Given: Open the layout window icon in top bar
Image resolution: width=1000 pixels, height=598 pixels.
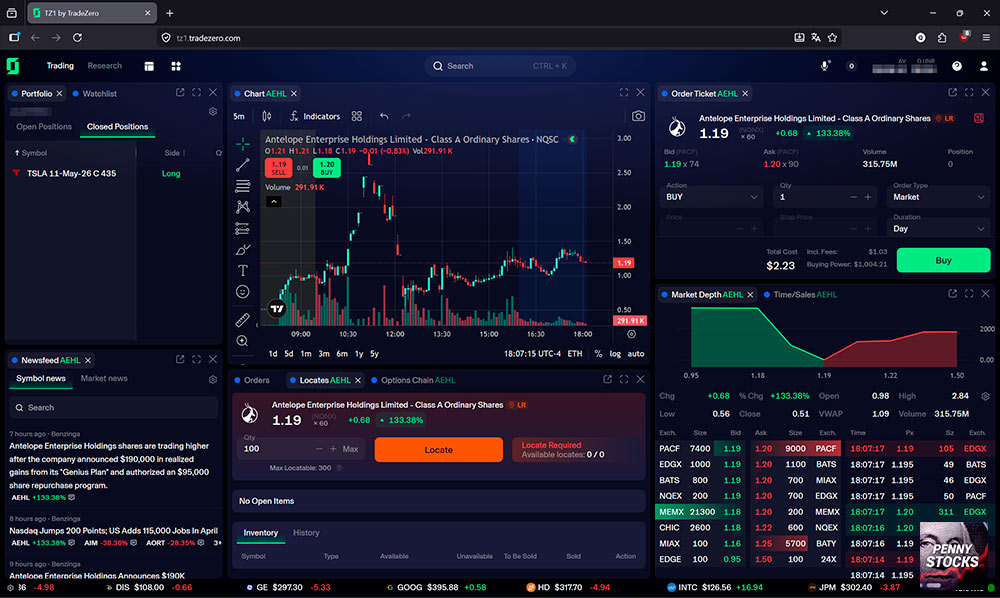Looking at the screenshot, I should pos(149,66).
